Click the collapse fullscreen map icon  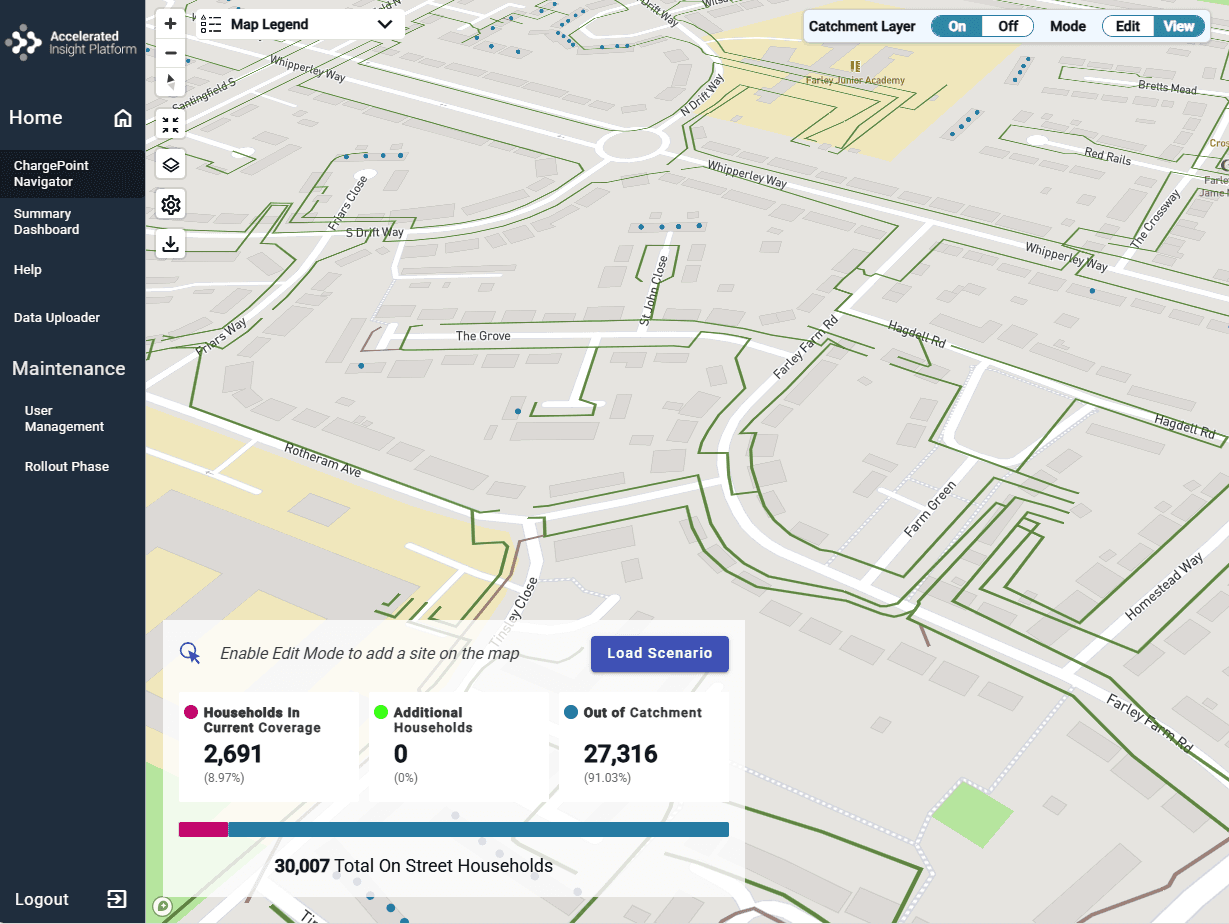coord(171,125)
